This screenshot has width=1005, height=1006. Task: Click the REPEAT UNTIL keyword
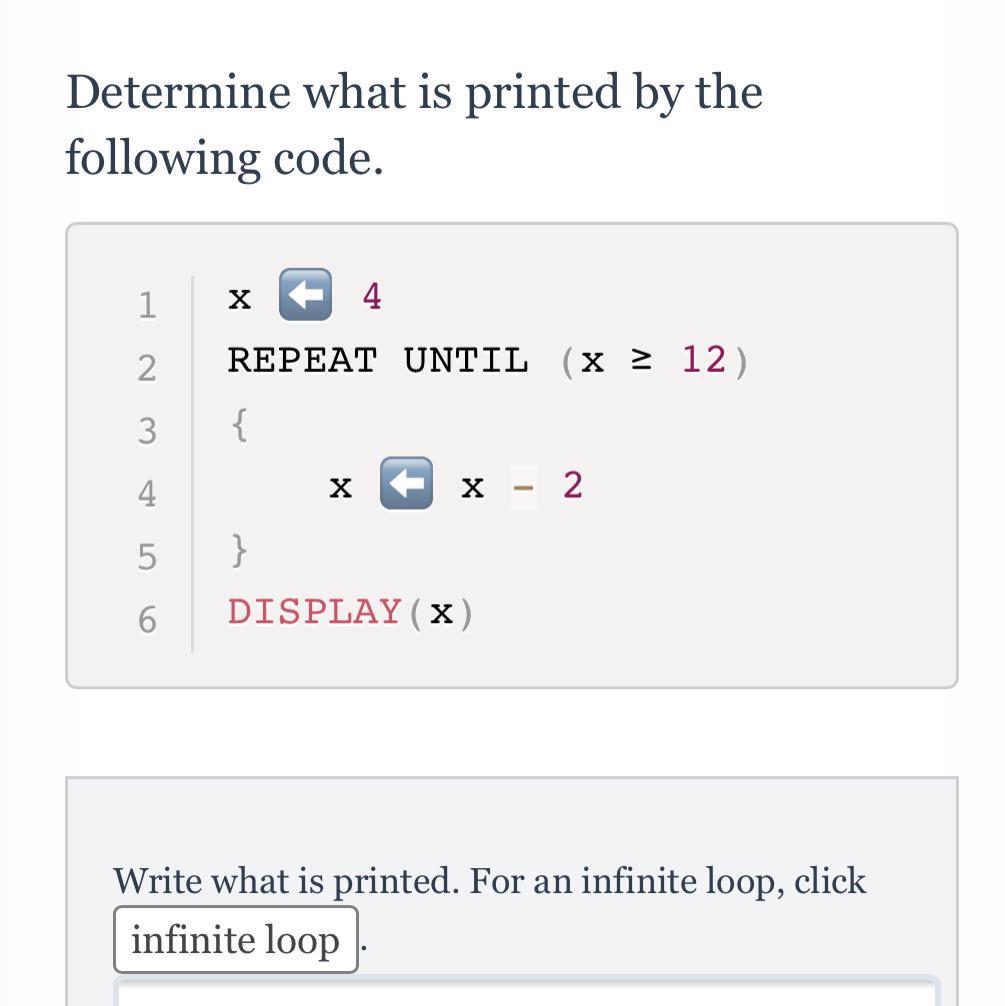(x=378, y=360)
